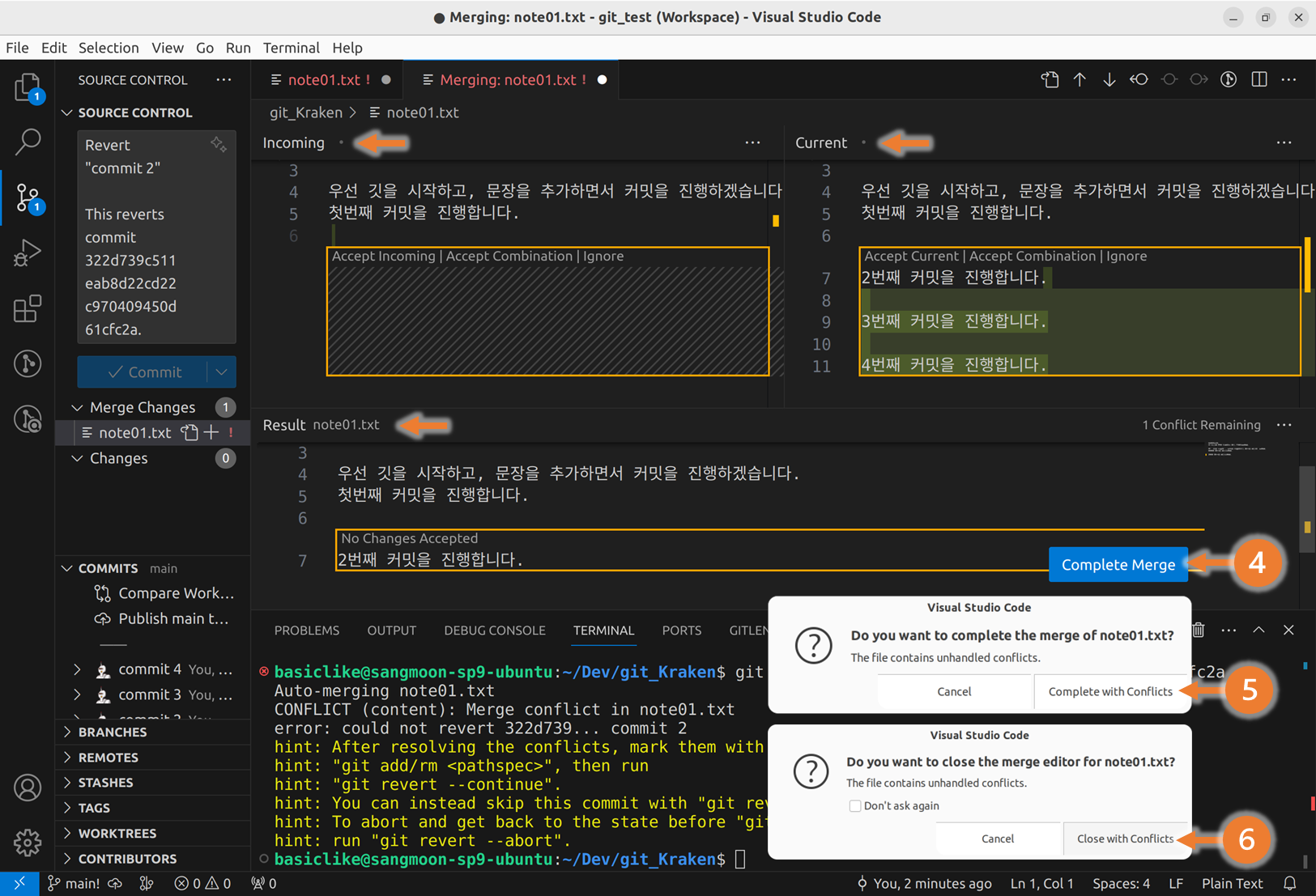Switch to the OUTPUT panel tab
1316x896 pixels.
pyautogui.click(x=392, y=630)
